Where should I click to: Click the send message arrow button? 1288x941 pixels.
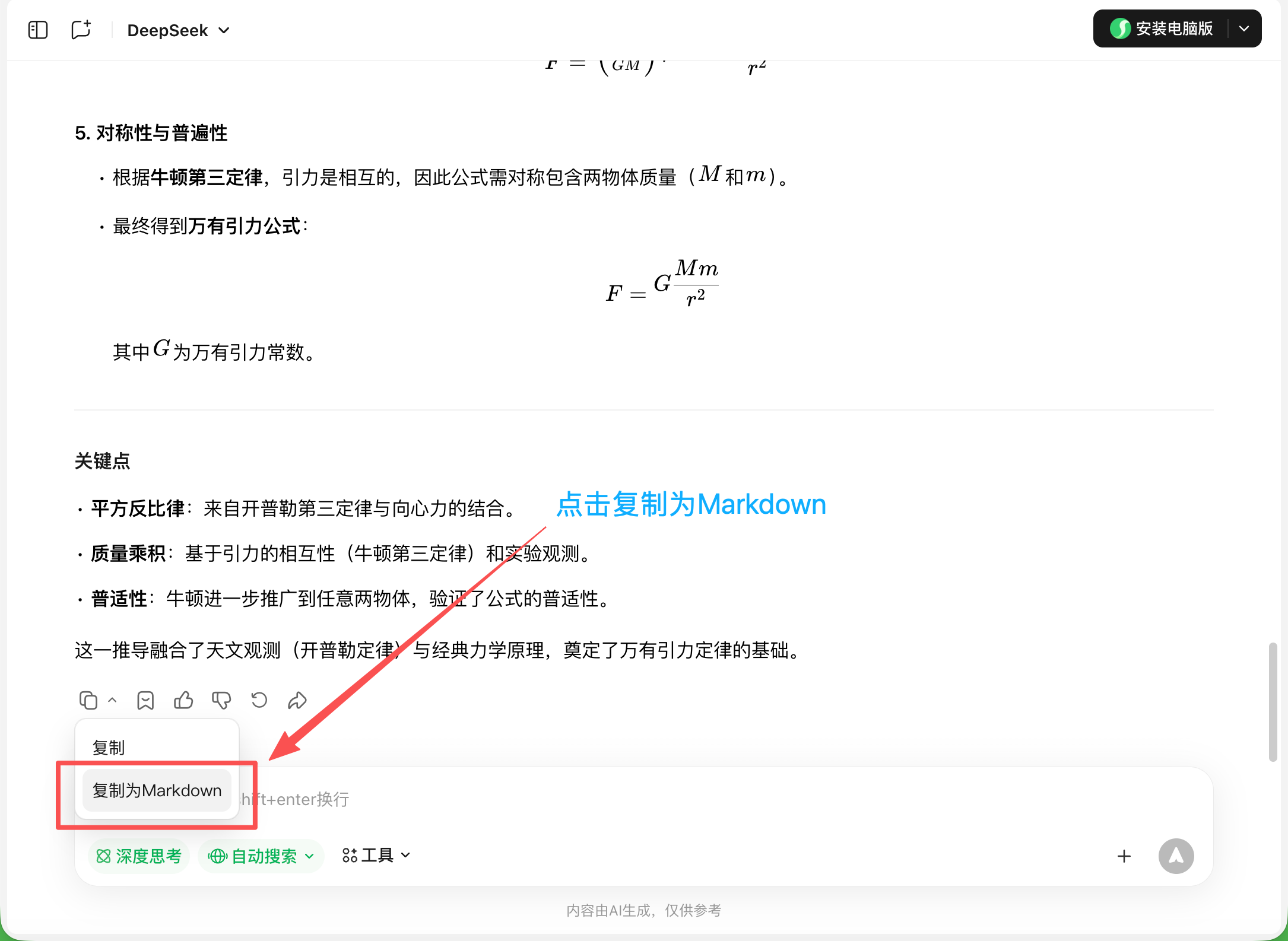point(1176,856)
